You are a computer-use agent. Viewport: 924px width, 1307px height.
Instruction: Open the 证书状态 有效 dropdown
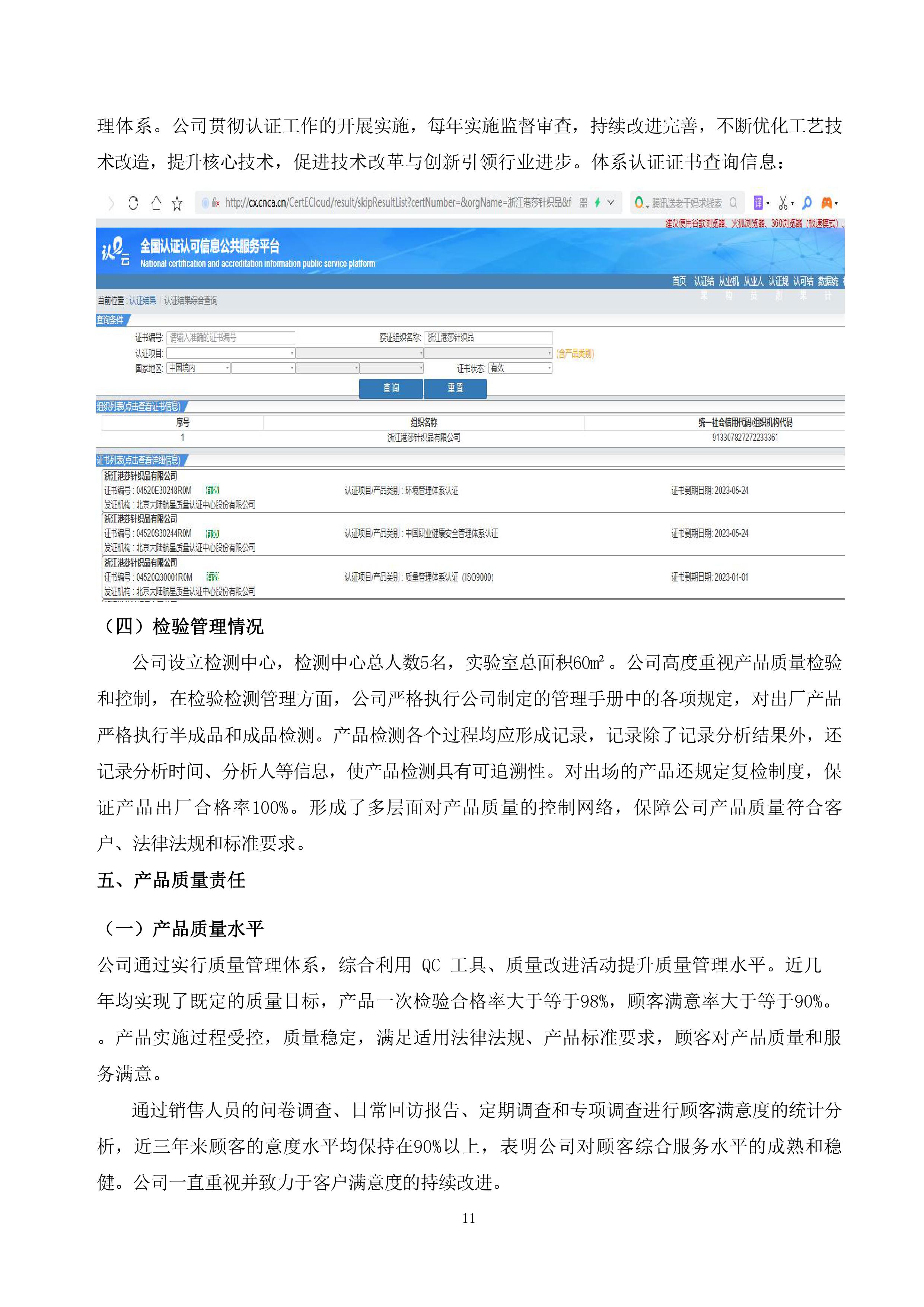[520, 368]
